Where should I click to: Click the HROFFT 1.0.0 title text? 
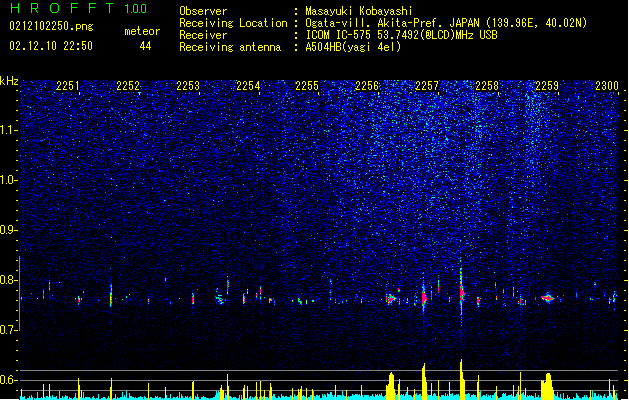point(79,8)
